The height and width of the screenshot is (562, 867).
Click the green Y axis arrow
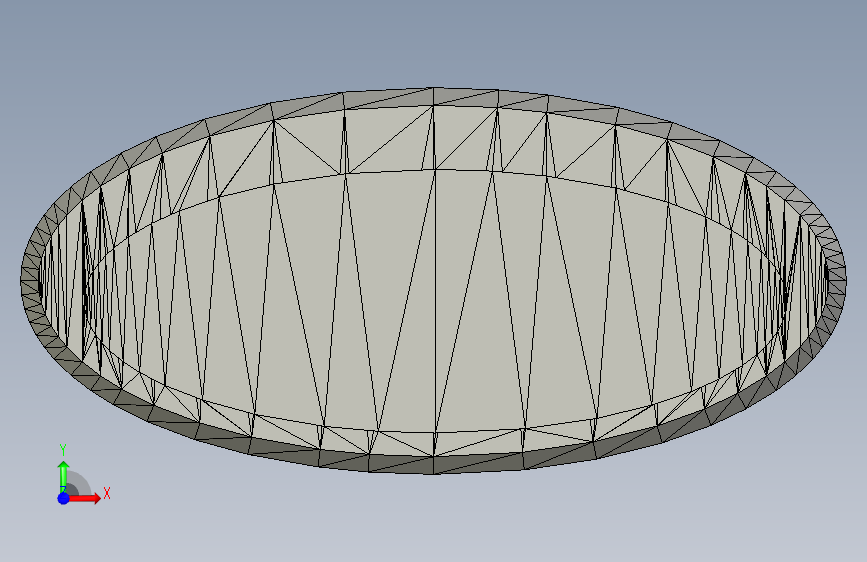pos(64,475)
